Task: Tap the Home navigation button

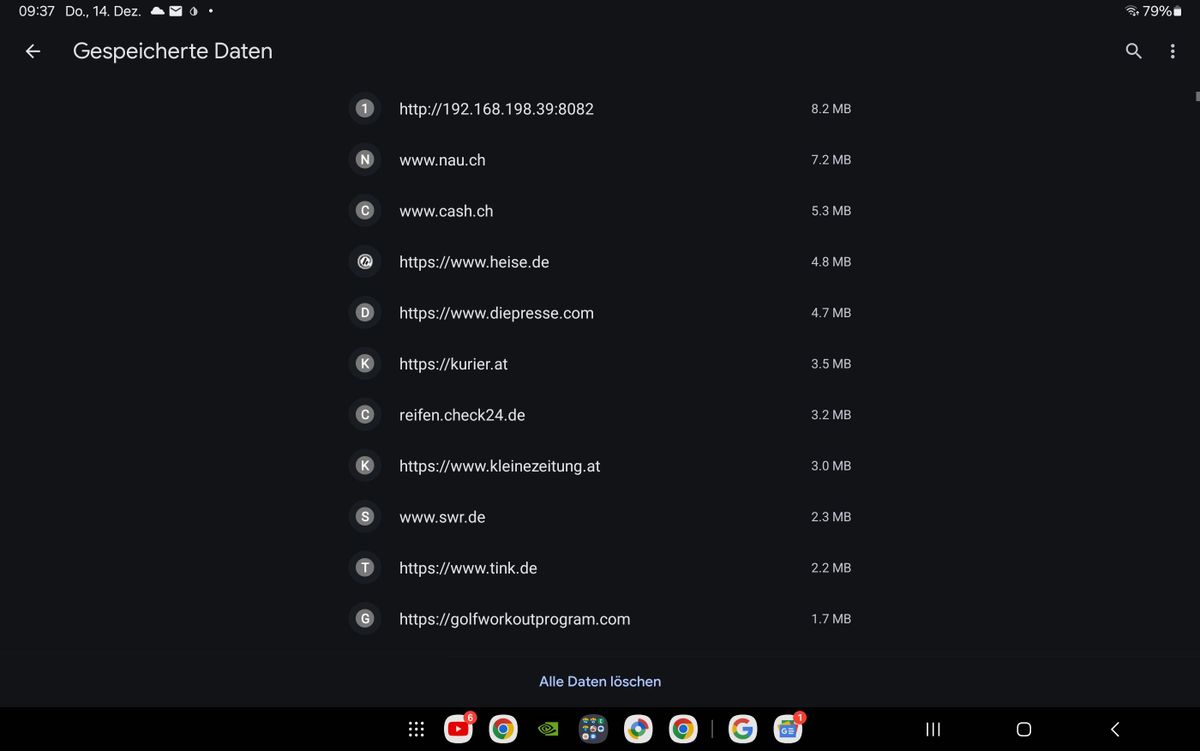Action: tap(1023, 729)
